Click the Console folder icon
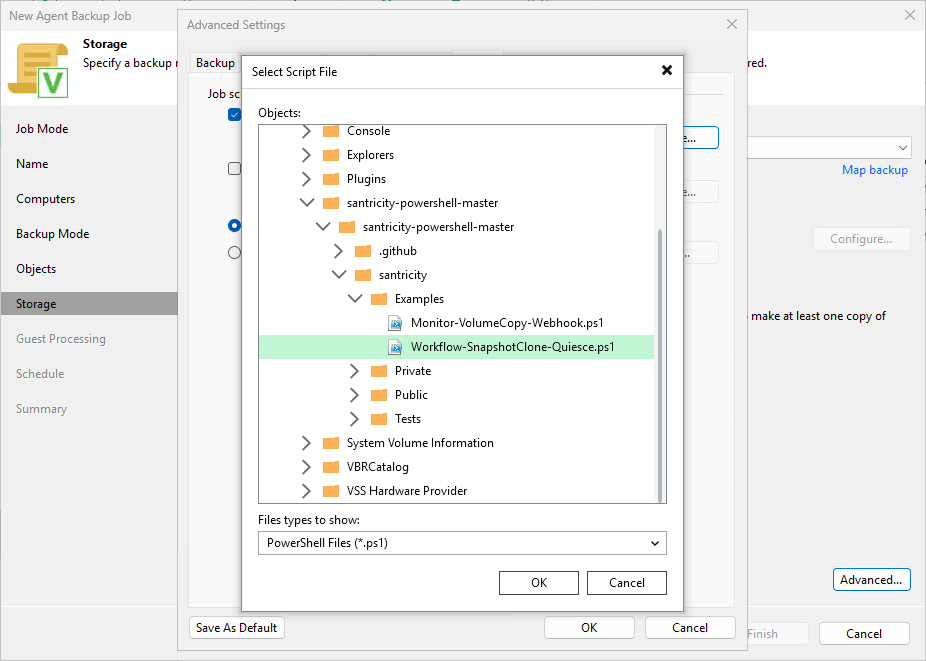The height and width of the screenshot is (661, 926). 331,131
